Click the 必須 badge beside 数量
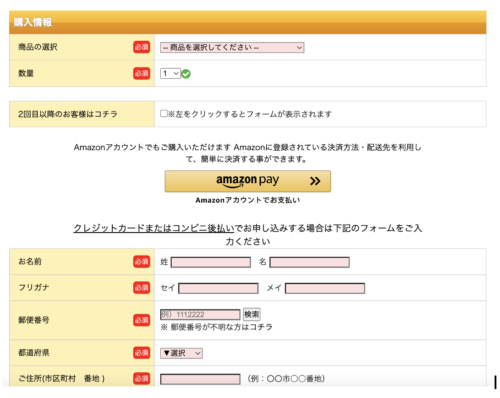This screenshot has height=398, width=500. point(142,73)
